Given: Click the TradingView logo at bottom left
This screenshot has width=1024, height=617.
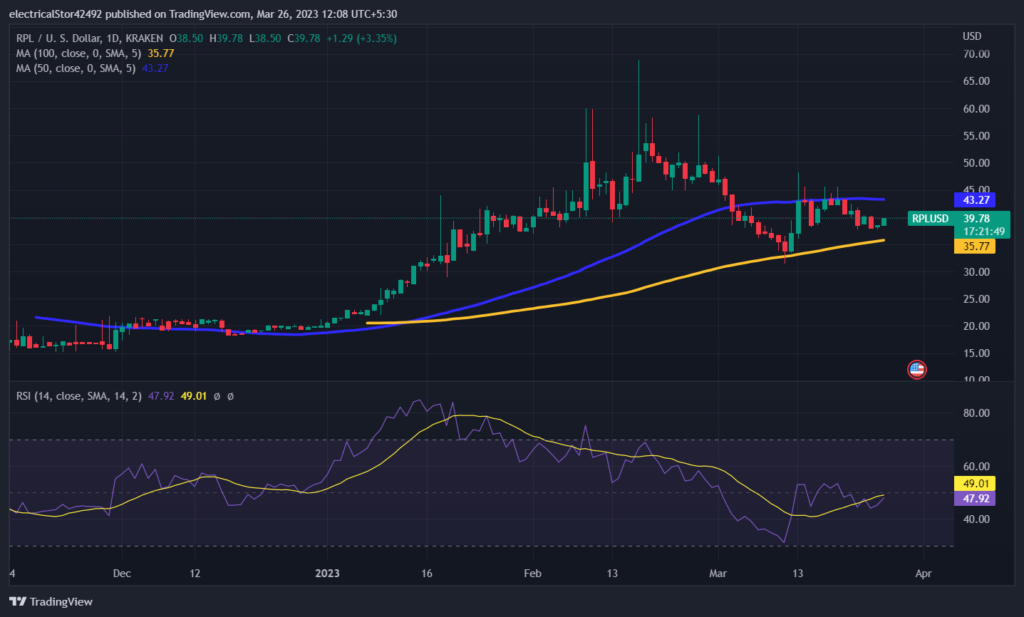Looking at the screenshot, I should pyautogui.click(x=51, y=601).
